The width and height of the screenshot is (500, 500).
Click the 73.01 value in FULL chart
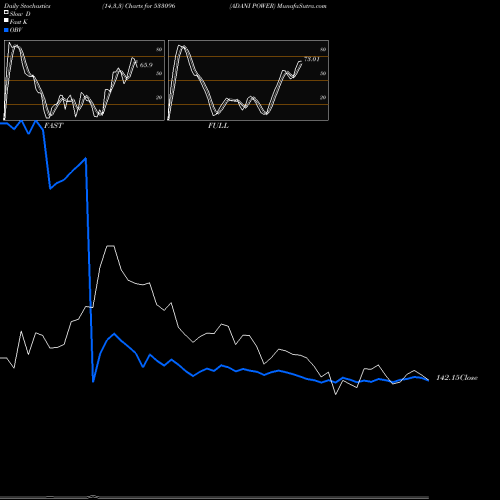click(312, 59)
